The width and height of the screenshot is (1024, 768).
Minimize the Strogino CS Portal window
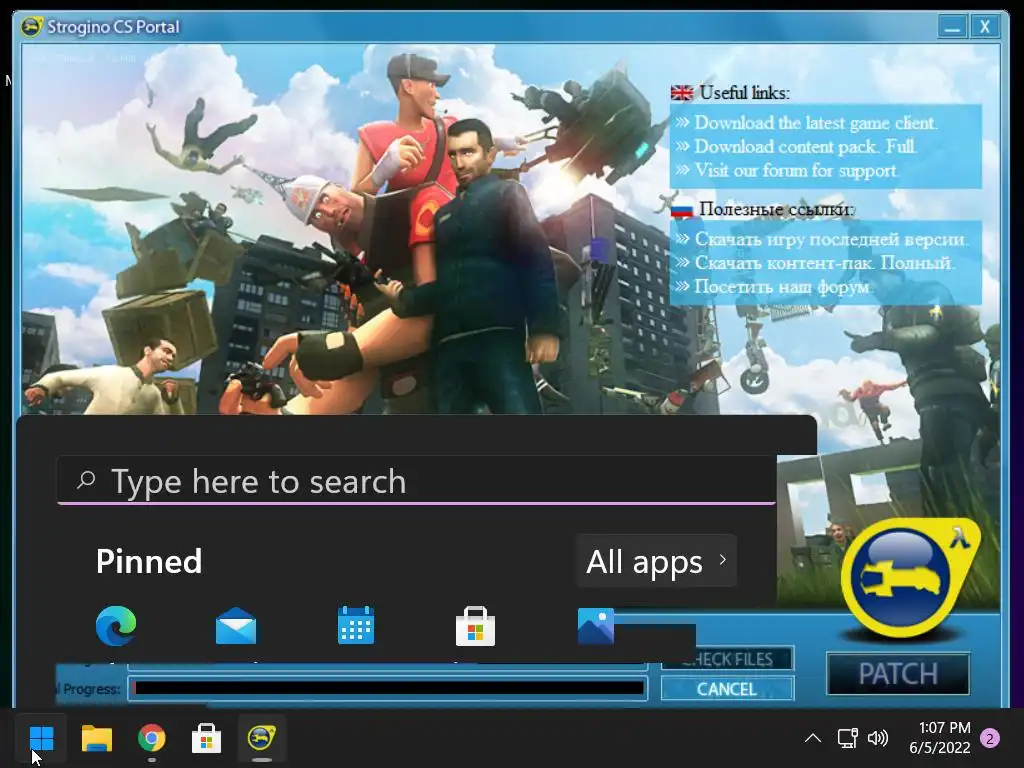[952, 27]
